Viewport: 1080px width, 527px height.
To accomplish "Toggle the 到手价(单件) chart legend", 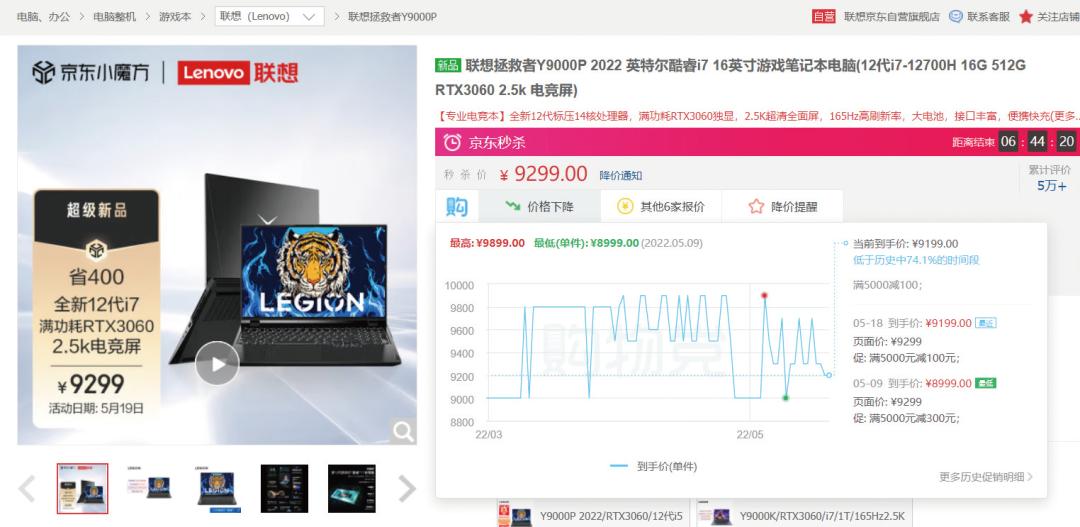I will click(x=653, y=466).
